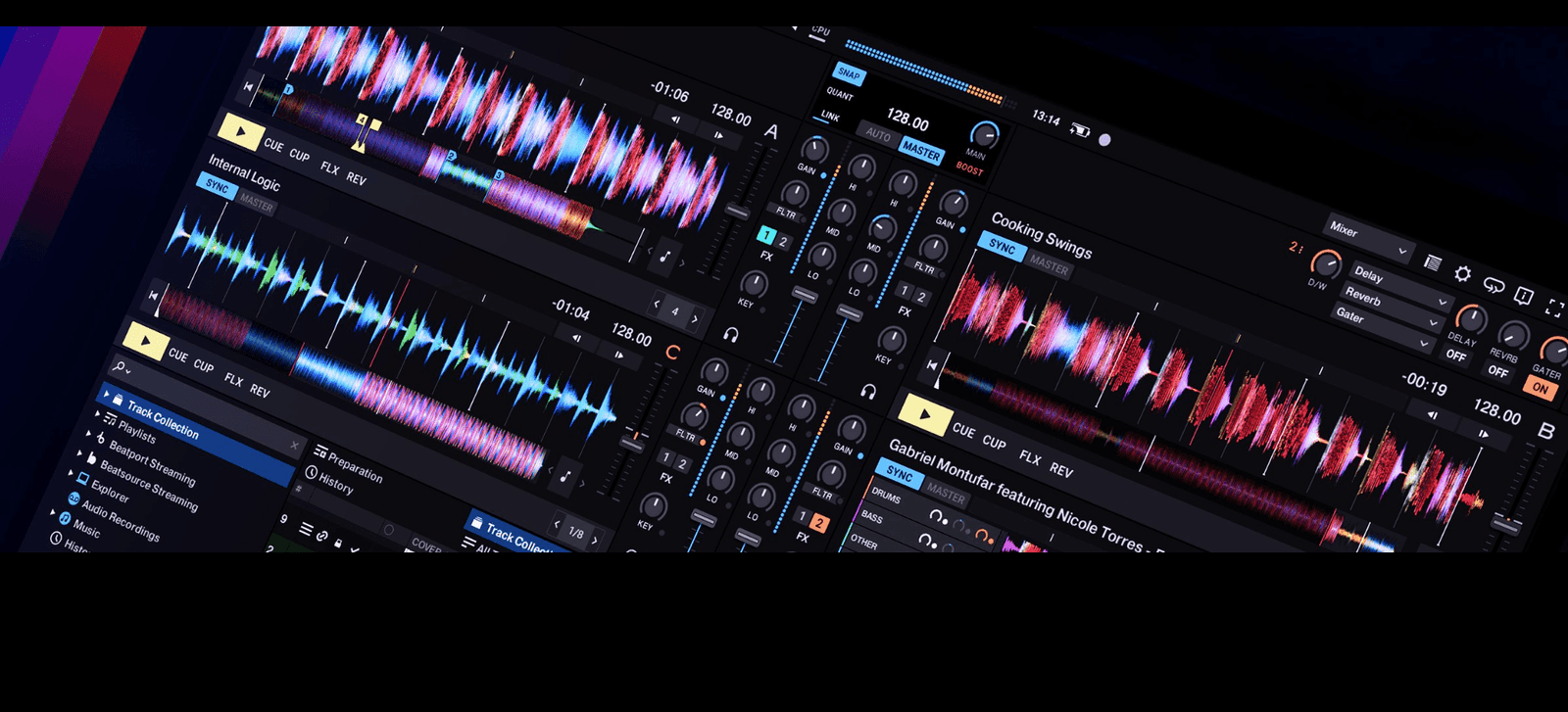
Task: Open the Mixer layout dropdown
Action: click(x=1370, y=238)
